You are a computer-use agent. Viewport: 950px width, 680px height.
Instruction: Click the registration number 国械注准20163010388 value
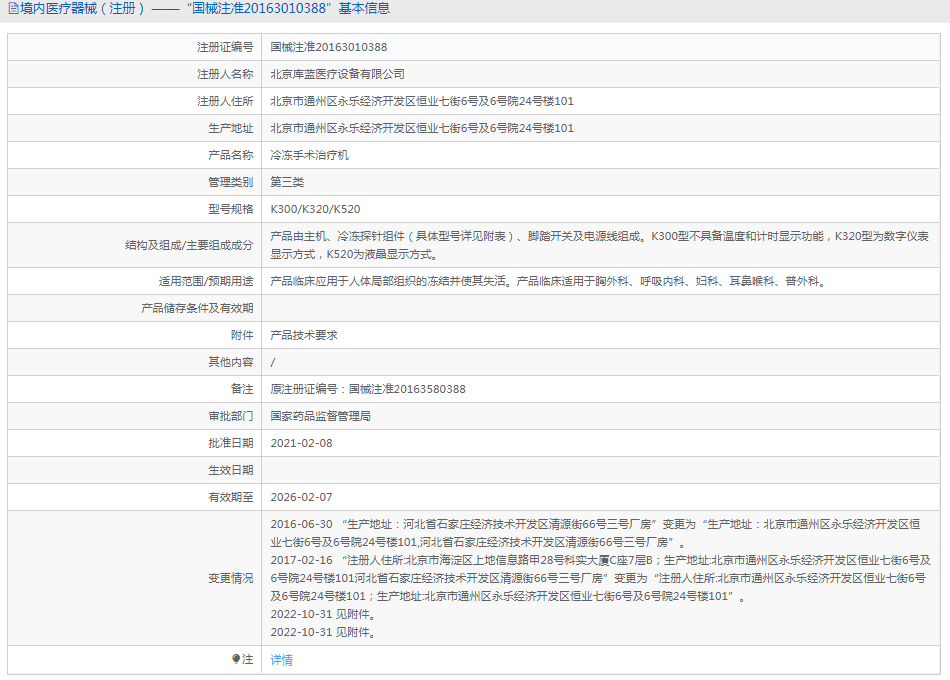[x=329, y=47]
